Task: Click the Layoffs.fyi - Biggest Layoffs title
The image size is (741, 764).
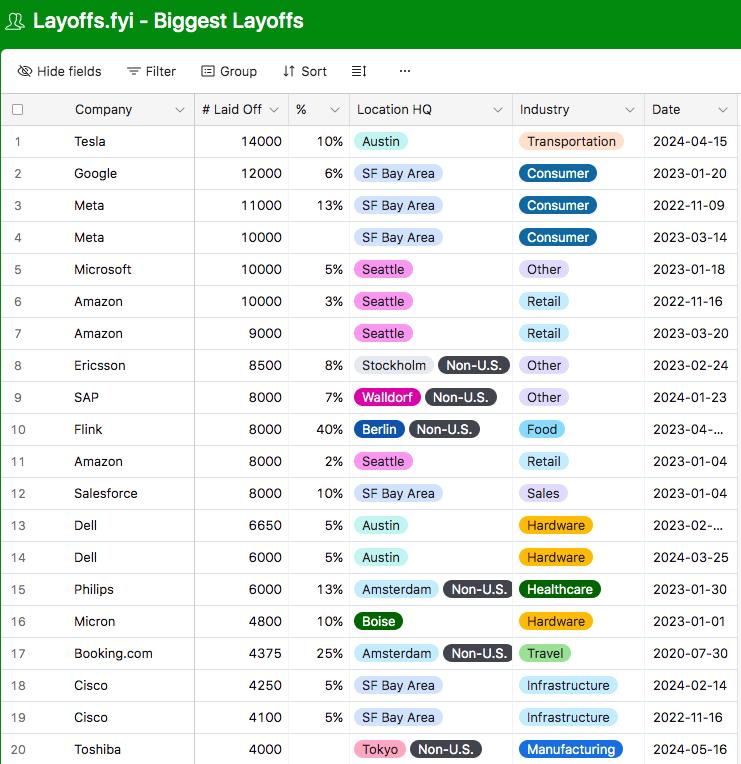Action: click(168, 21)
